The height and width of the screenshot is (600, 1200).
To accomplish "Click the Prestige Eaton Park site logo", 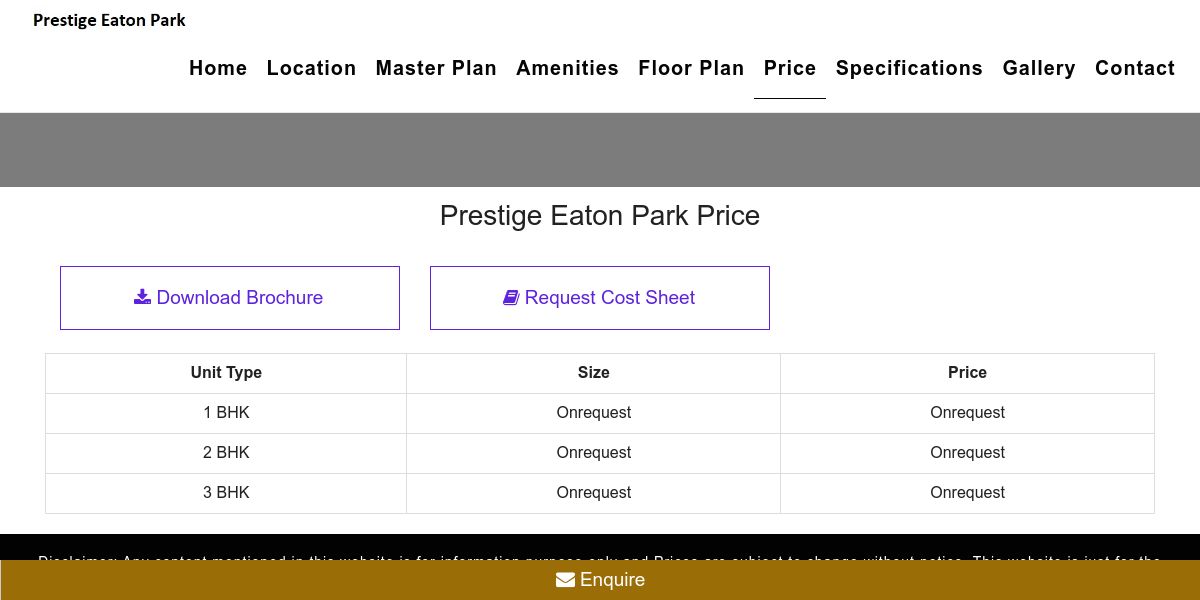I will [x=109, y=20].
